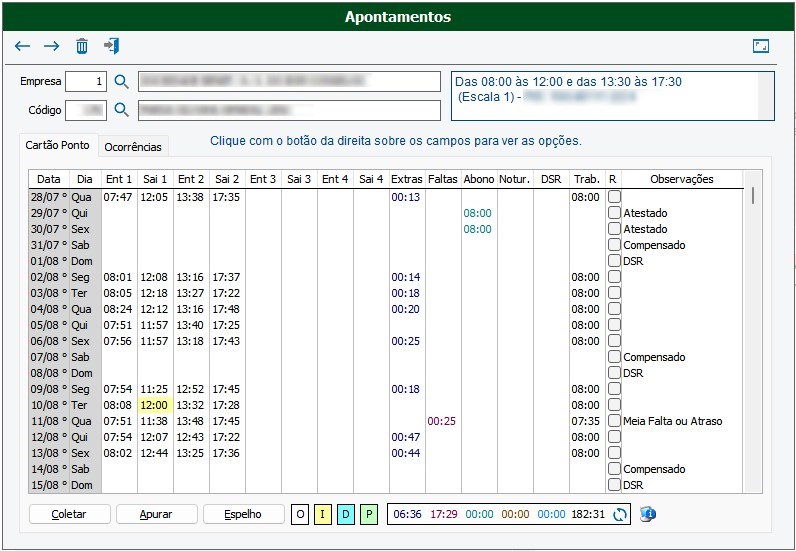The width and height of the screenshot is (796, 551).
Task: Click the cyan D legend swatch
Action: click(x=346, y=514)
